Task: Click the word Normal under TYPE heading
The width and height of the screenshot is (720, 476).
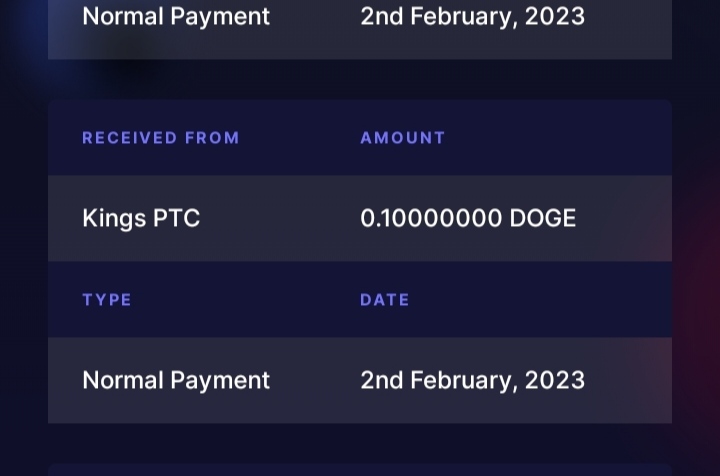Action: coord(123,380)
